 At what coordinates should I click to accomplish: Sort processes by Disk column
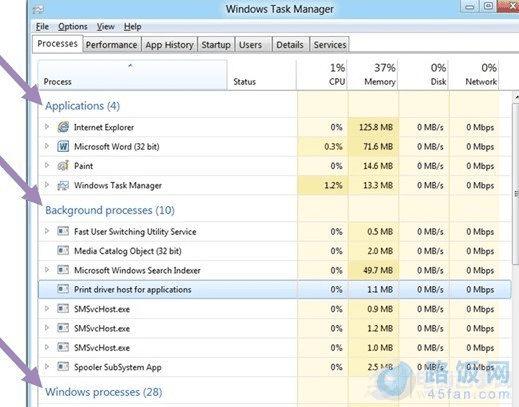[424, 75]
